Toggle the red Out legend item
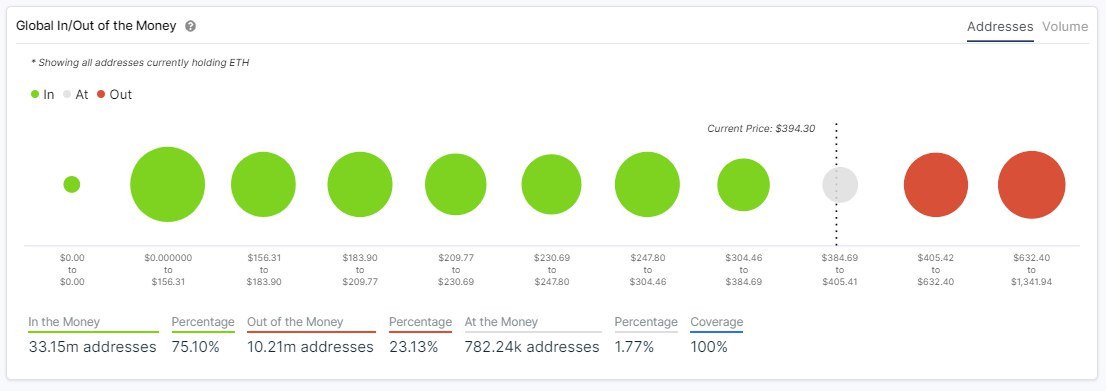The width and height of the screenshot is (1106, 391). pyautogui.click(x=114, y=95)
